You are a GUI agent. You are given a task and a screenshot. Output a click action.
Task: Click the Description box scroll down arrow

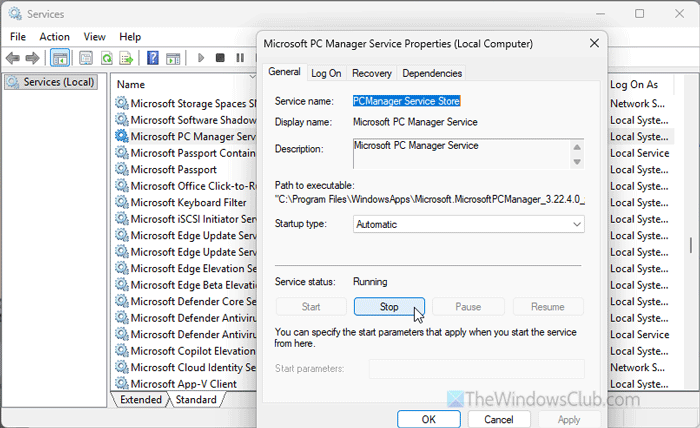[x=577, y=162]
